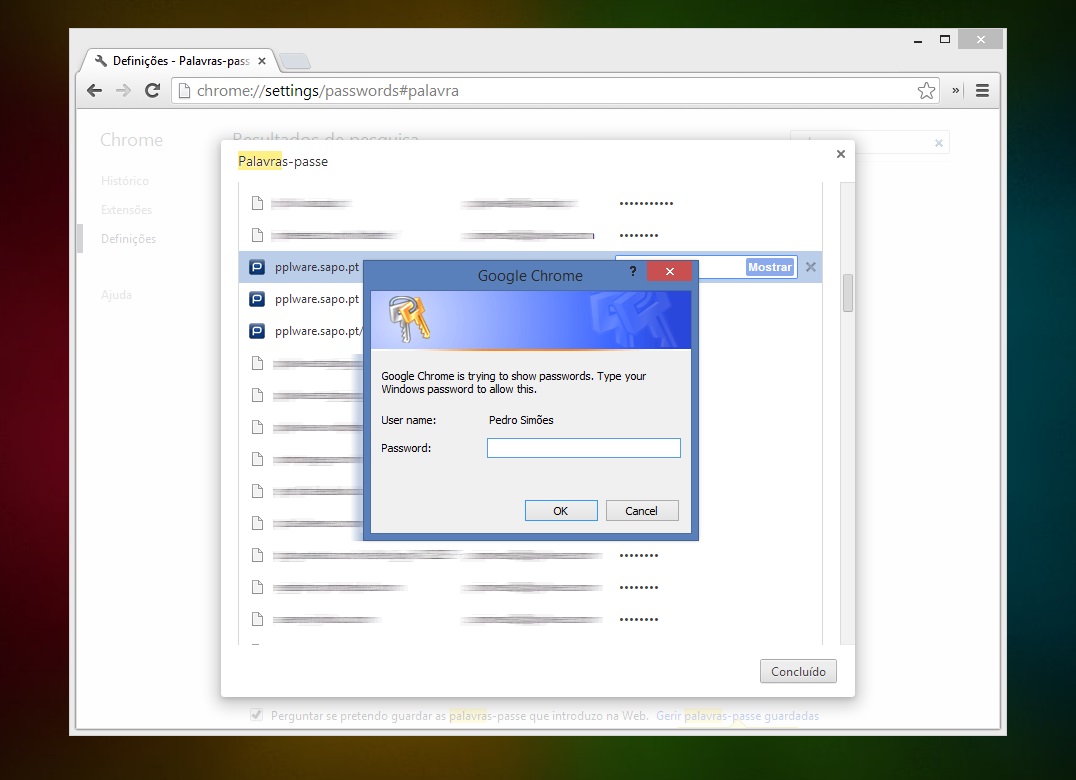Remove the selected pplware.sapo.pt entry
The width and height of the screenshot is (1076, 780).
pos(810,268)
